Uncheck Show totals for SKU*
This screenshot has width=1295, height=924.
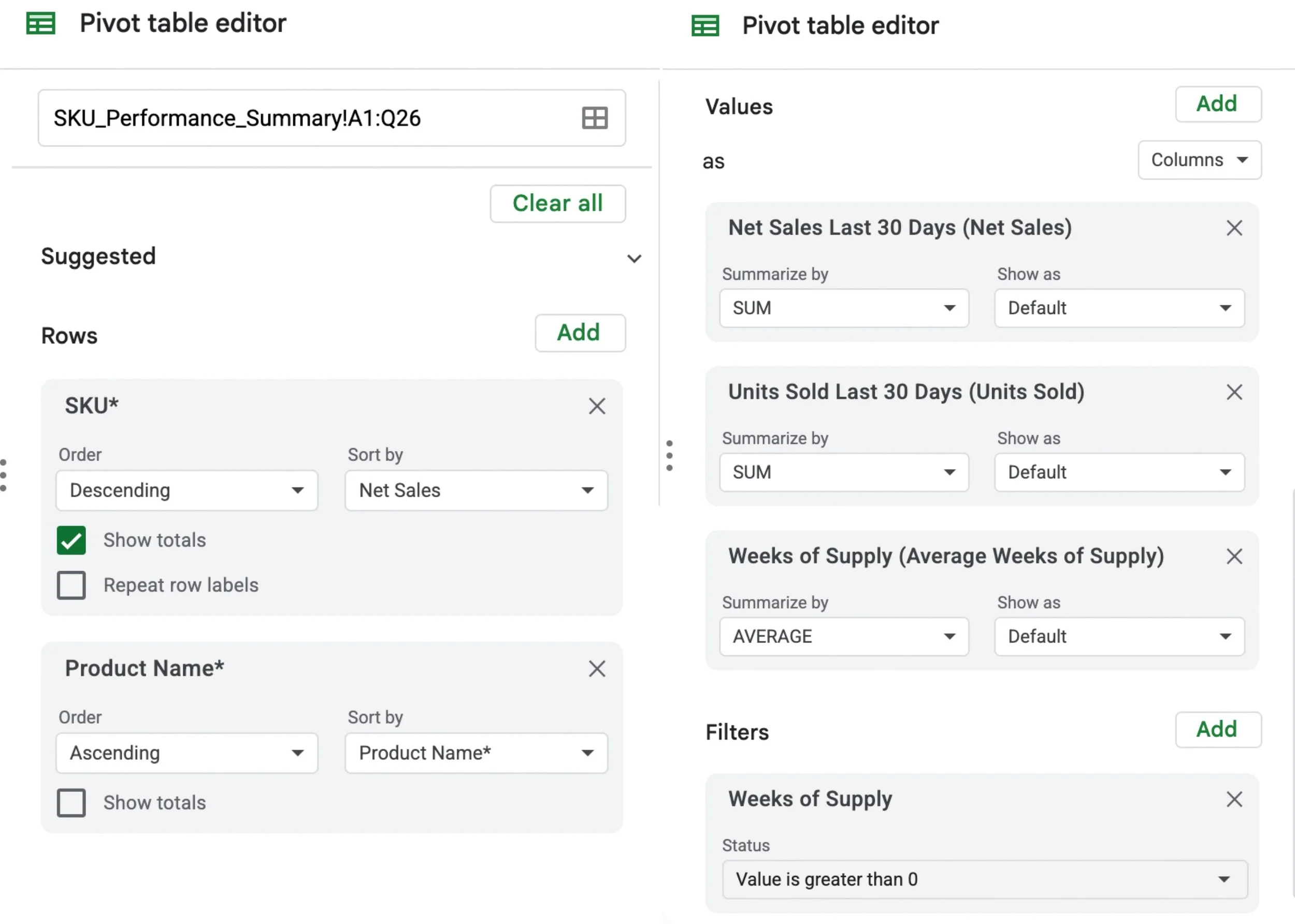(71, 540)
